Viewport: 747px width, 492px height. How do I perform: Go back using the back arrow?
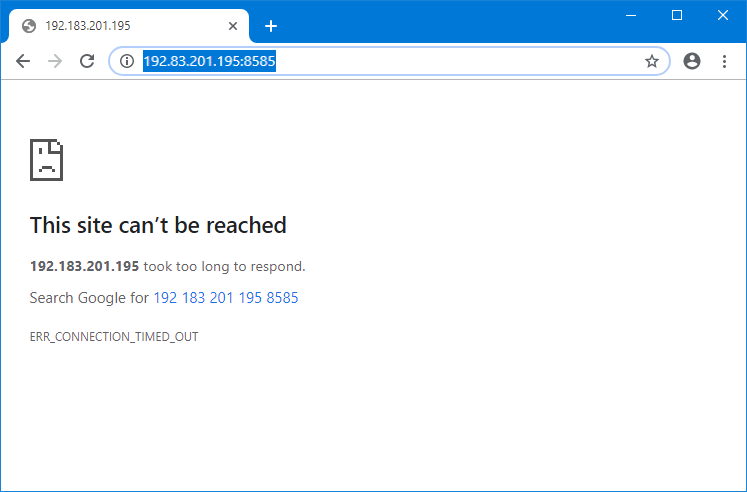click(23, 61)
